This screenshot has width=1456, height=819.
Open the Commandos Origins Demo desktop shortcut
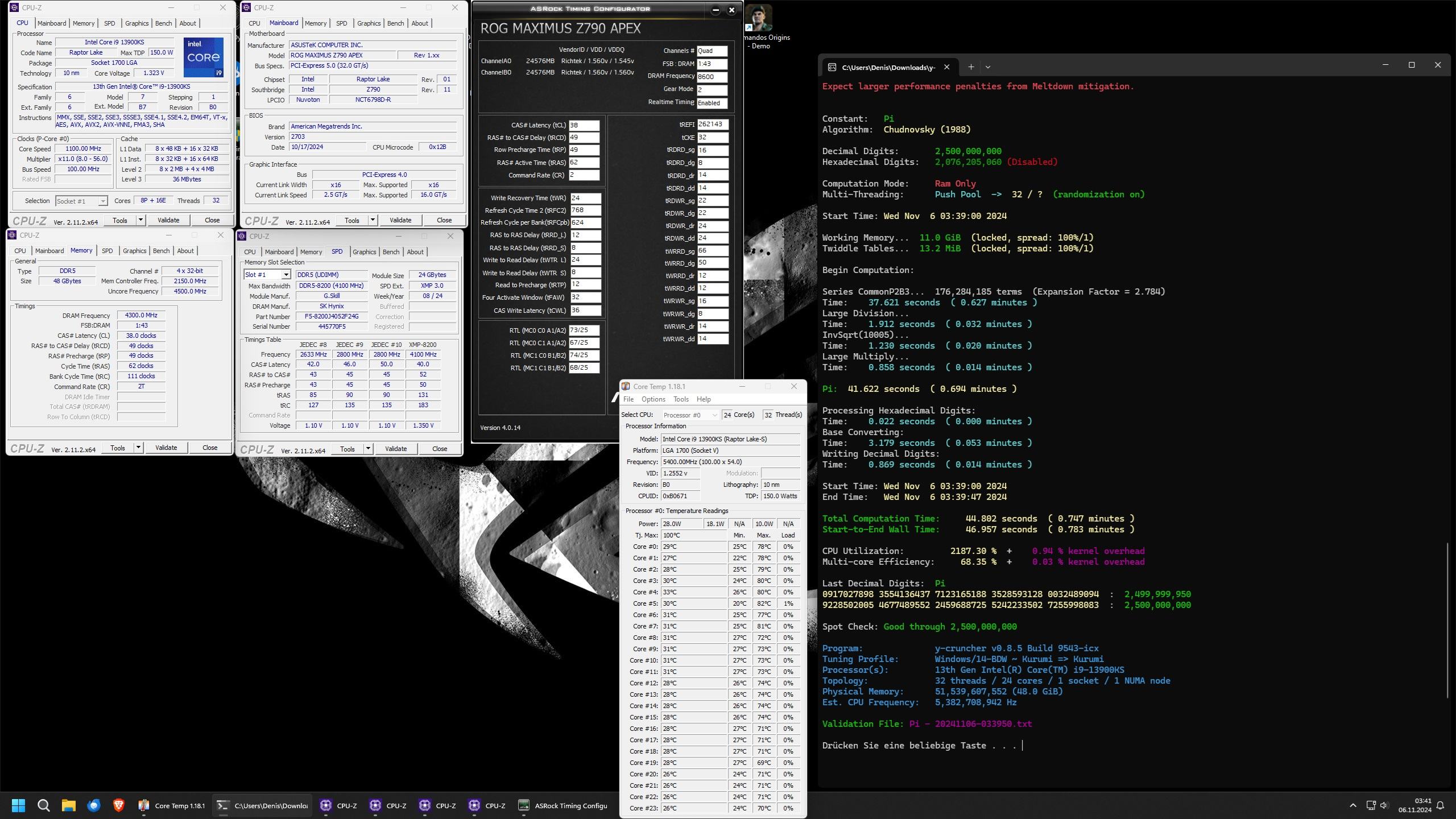pos(760,26)
